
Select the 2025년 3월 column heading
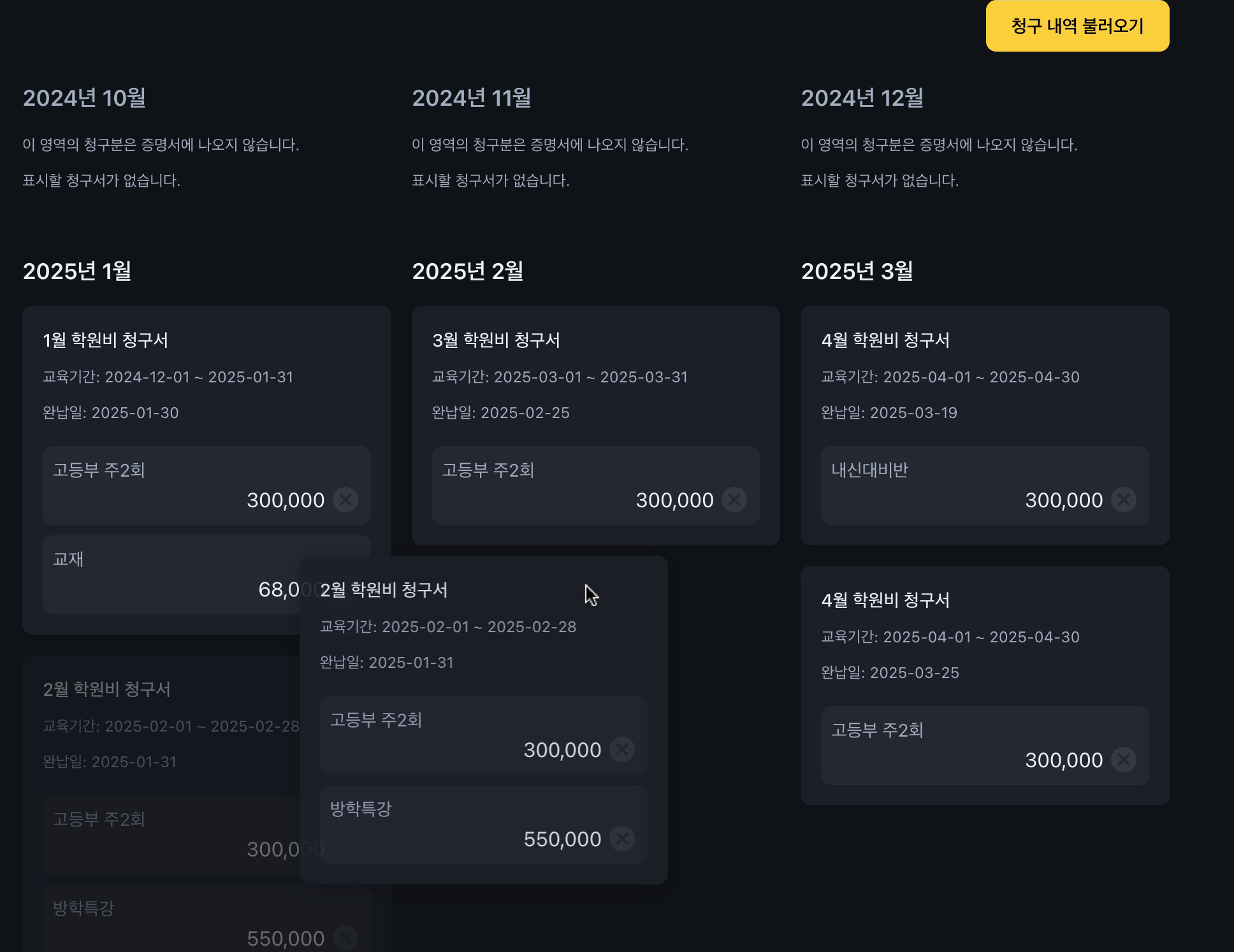pyautogui.click(x=857, y=271)
